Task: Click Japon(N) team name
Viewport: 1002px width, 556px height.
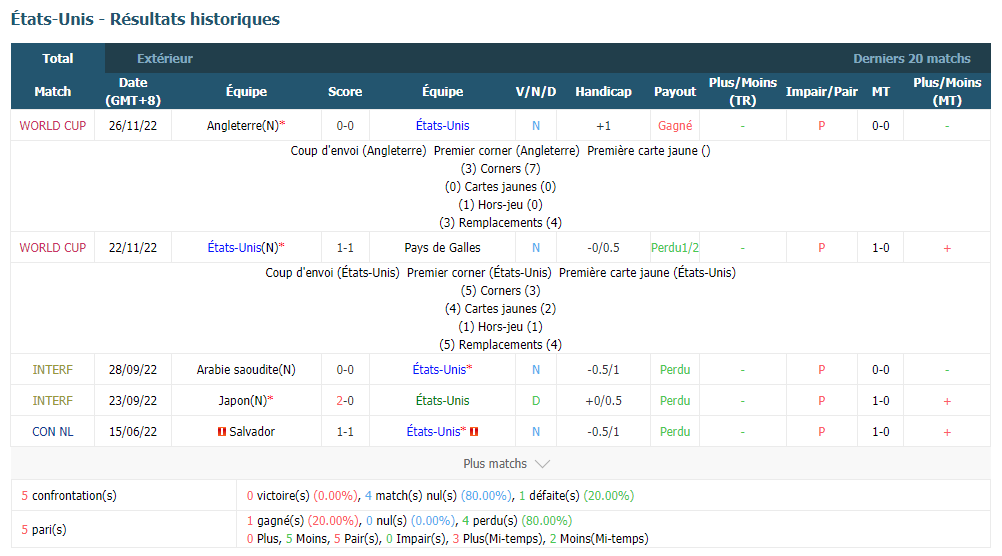Action: click(x=242, y=401)
